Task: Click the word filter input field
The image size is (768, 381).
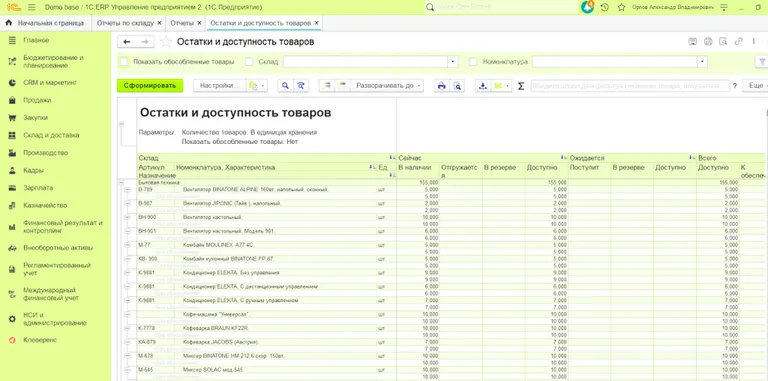Action: tap(630, 86)
